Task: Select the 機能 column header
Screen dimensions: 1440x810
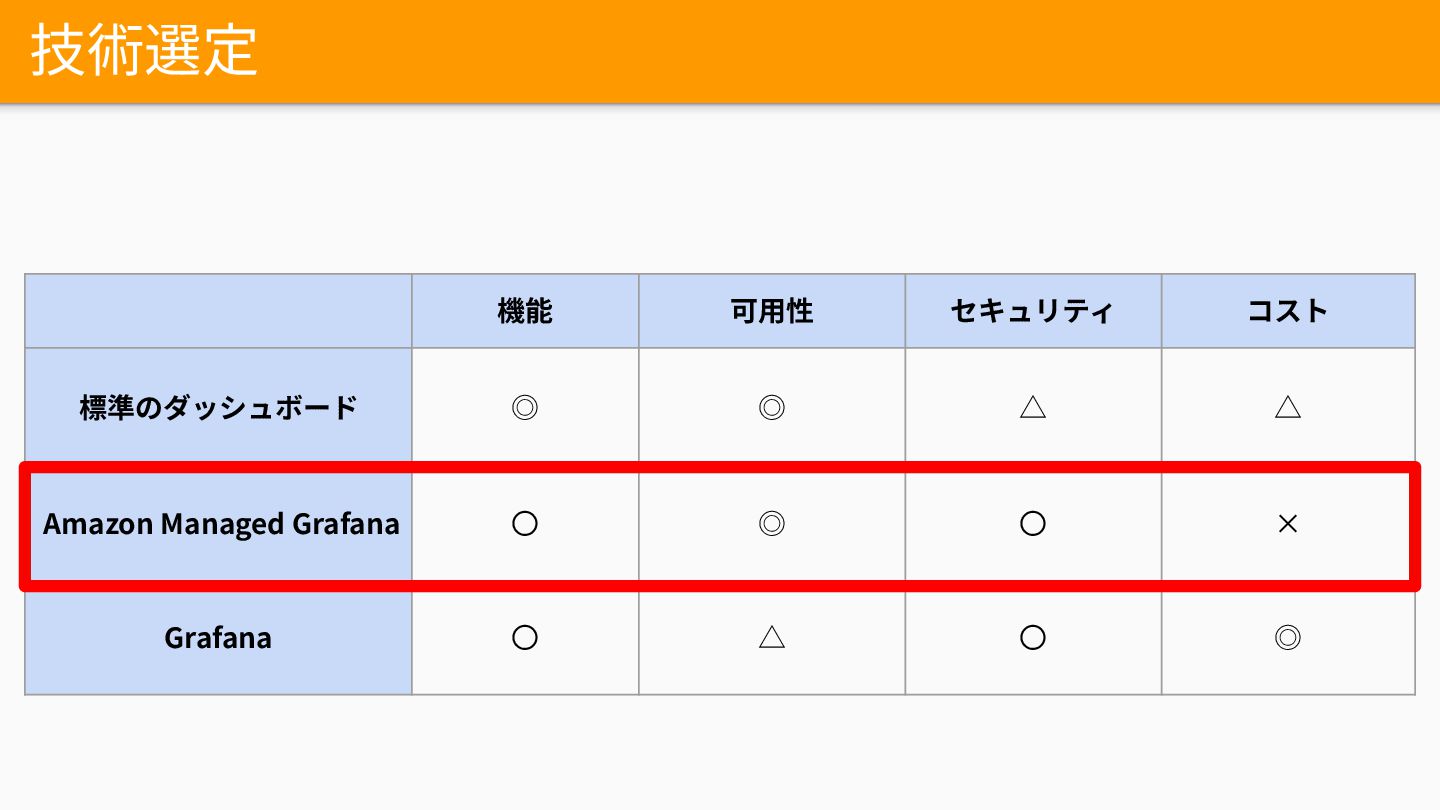Action: click(x=525, y=311)
